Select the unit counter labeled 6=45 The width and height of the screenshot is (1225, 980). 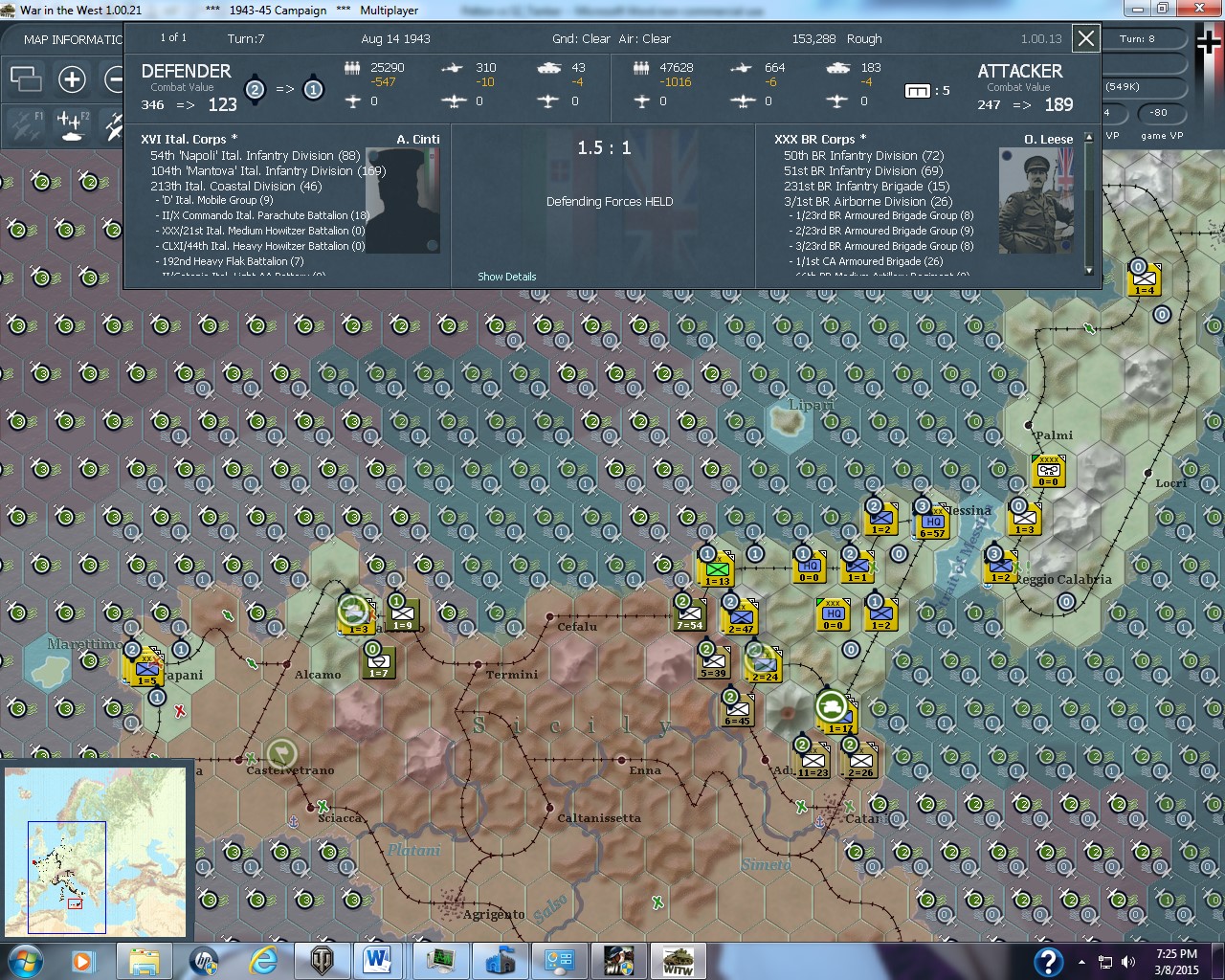(x=737, y=709)
